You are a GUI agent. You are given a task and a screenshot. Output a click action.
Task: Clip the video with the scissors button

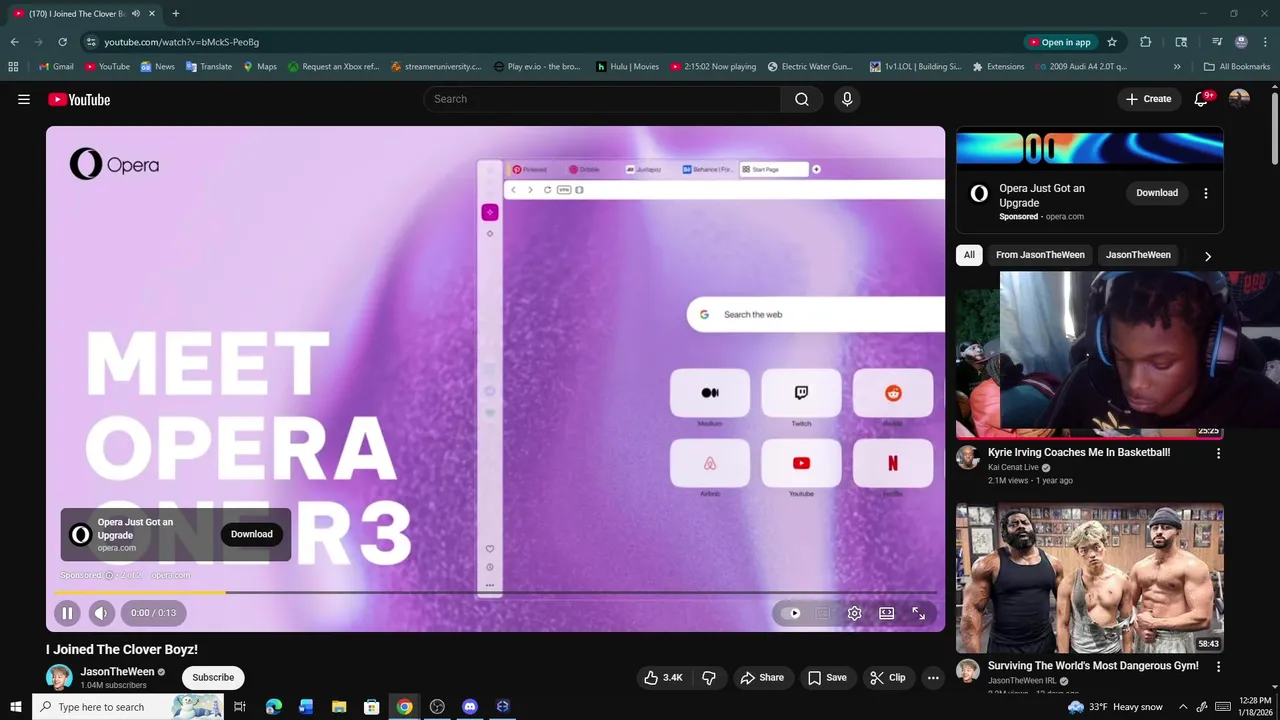pos(888,677)
